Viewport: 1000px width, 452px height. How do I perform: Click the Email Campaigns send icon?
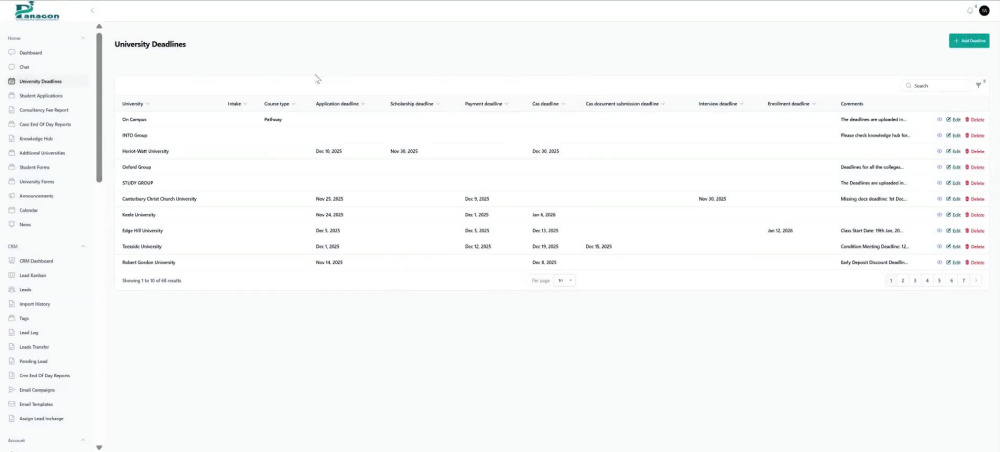11,390
